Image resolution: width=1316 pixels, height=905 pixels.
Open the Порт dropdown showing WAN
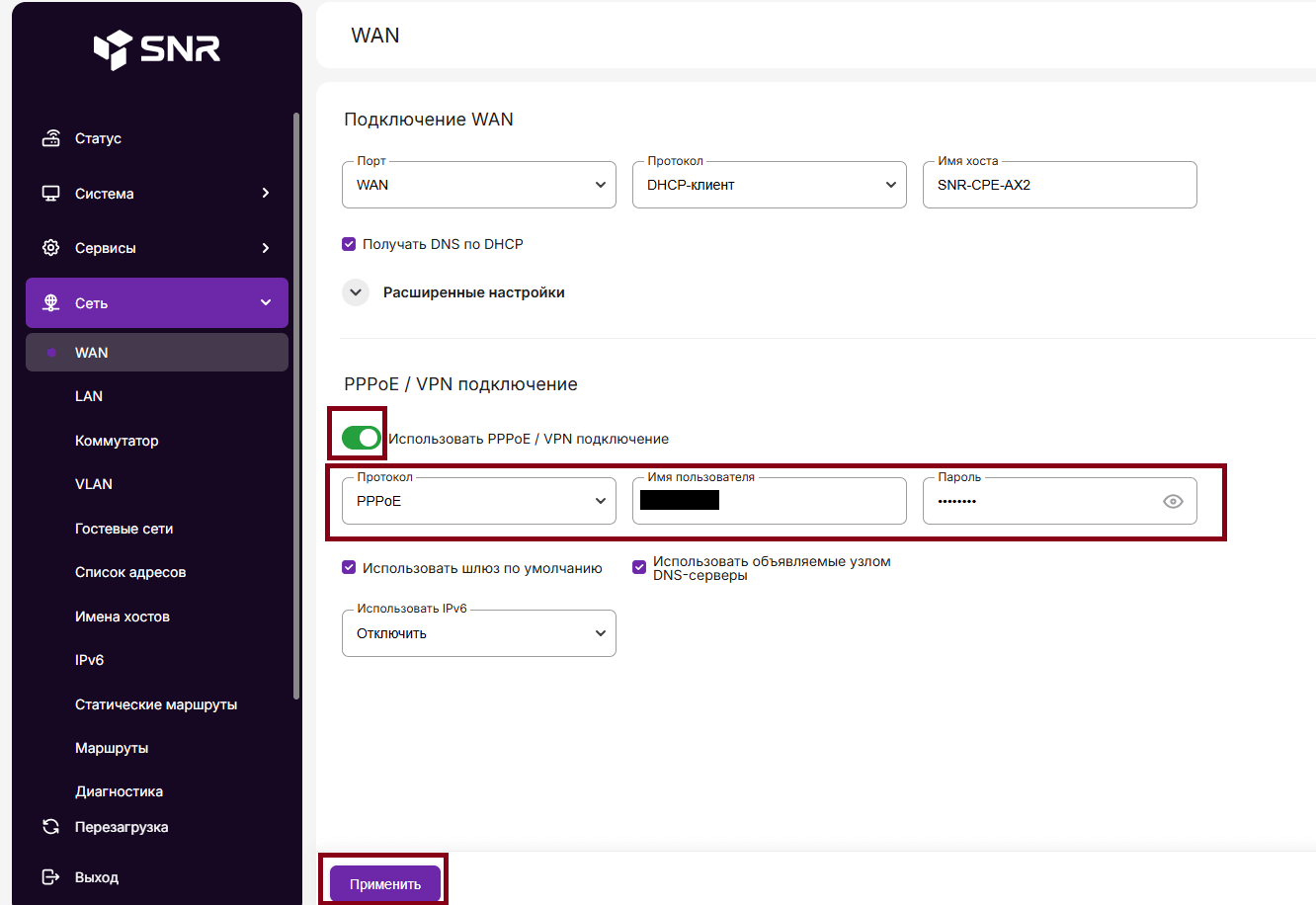[478, 185]
